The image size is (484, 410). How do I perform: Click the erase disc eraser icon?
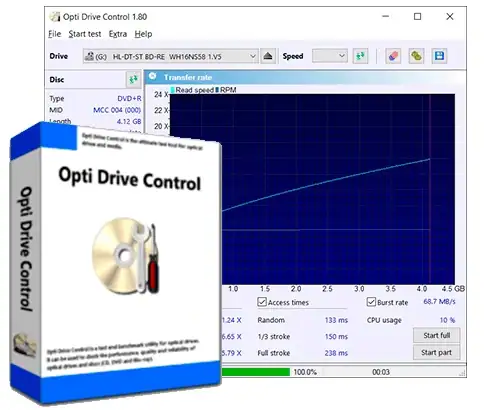pos(393,56)
